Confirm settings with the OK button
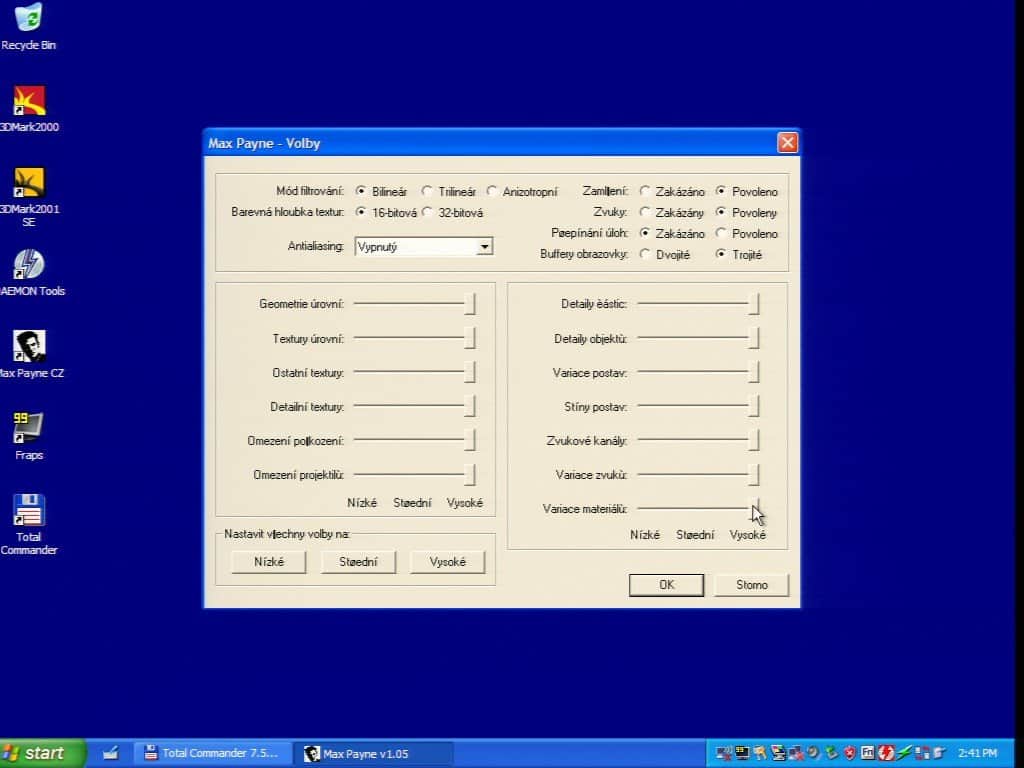This screenshot has height=768, width=1024. click(666, 584)
